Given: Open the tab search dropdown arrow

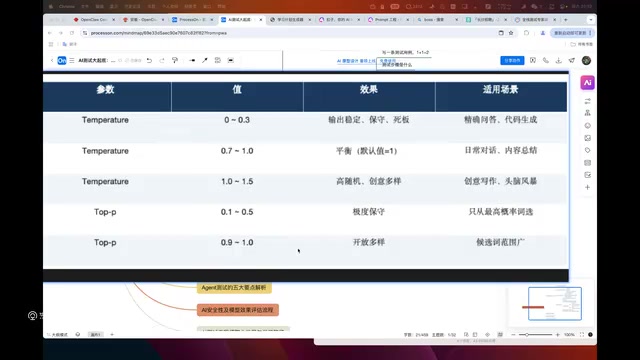Looking at the screenshot, I should tap(591, 20).
